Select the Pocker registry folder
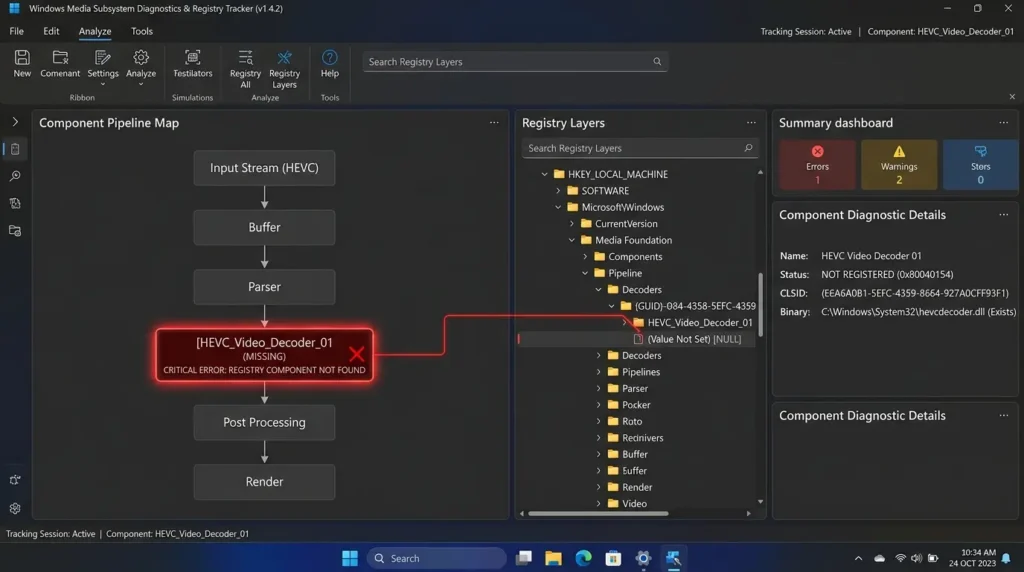 635,405
